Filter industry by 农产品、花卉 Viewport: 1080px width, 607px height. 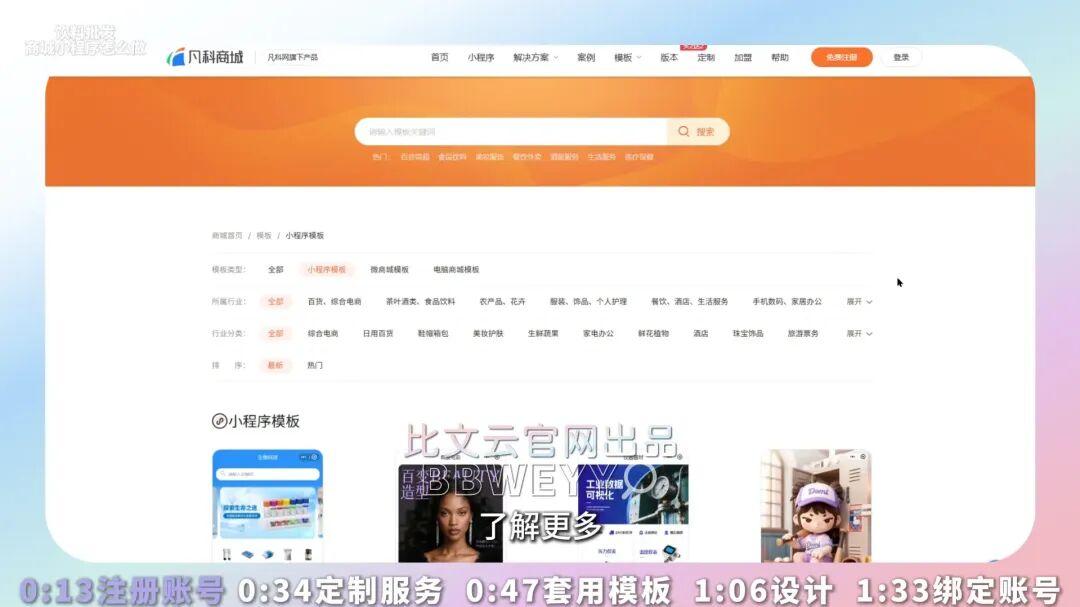[x=502, y=301]
